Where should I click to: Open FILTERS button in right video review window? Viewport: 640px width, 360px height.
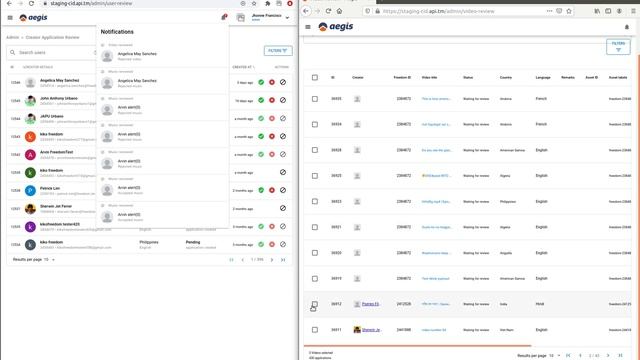coord(618,47)
